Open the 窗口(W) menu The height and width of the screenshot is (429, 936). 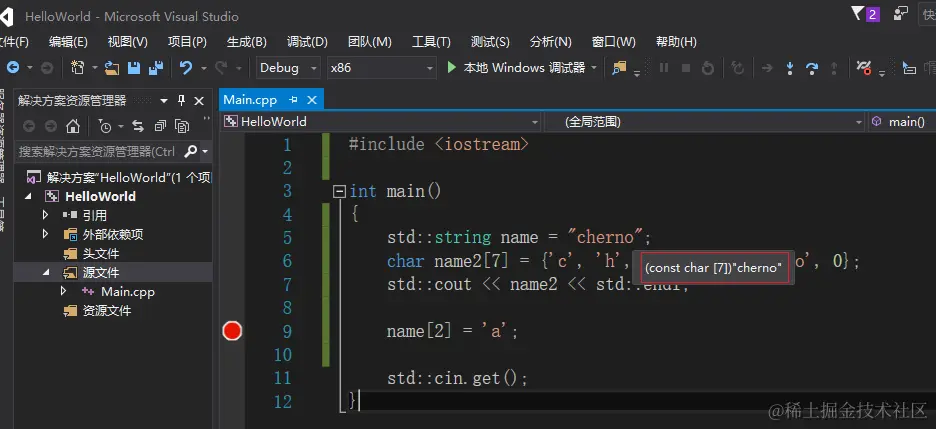(613, 42)
